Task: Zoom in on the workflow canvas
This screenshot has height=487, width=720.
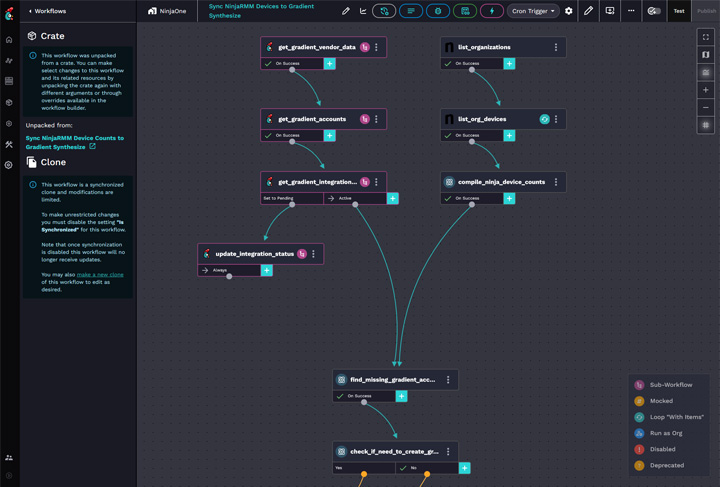Action: [705, 90]
